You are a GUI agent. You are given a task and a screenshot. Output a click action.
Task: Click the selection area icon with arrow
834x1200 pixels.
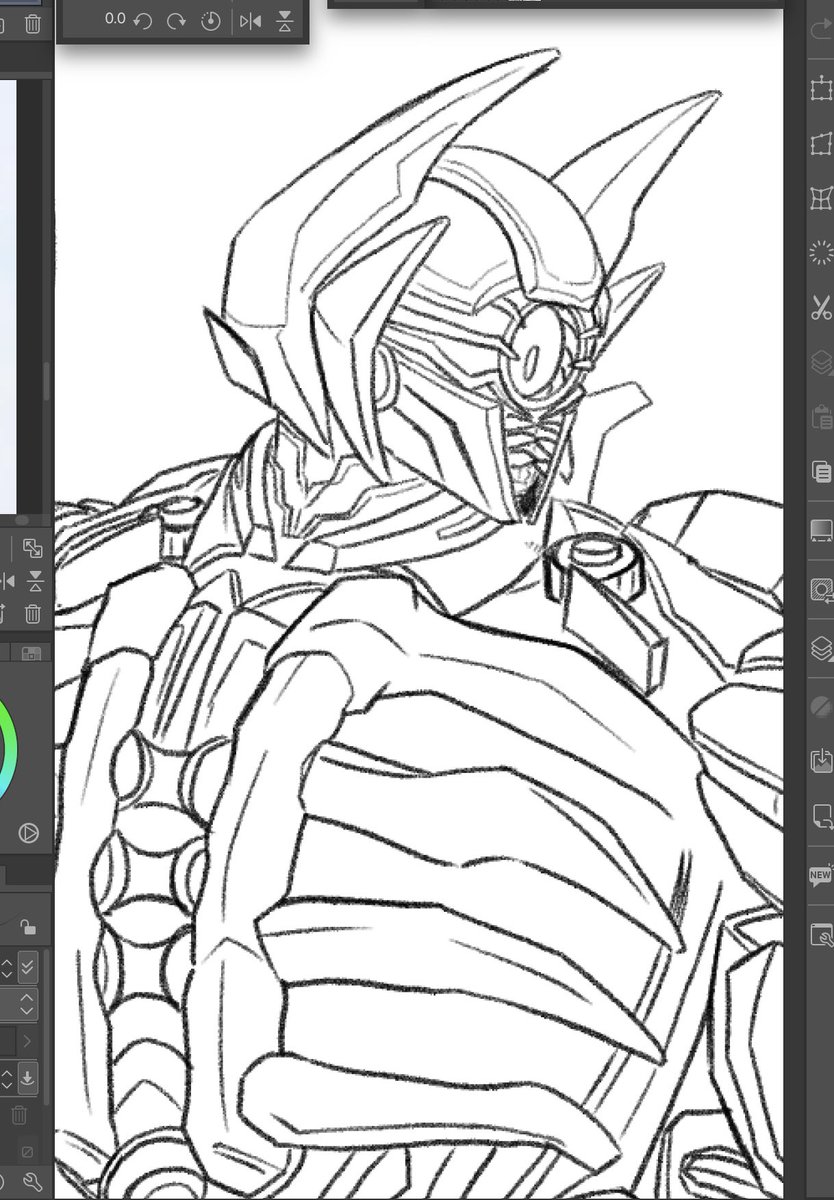coord(821,590)
